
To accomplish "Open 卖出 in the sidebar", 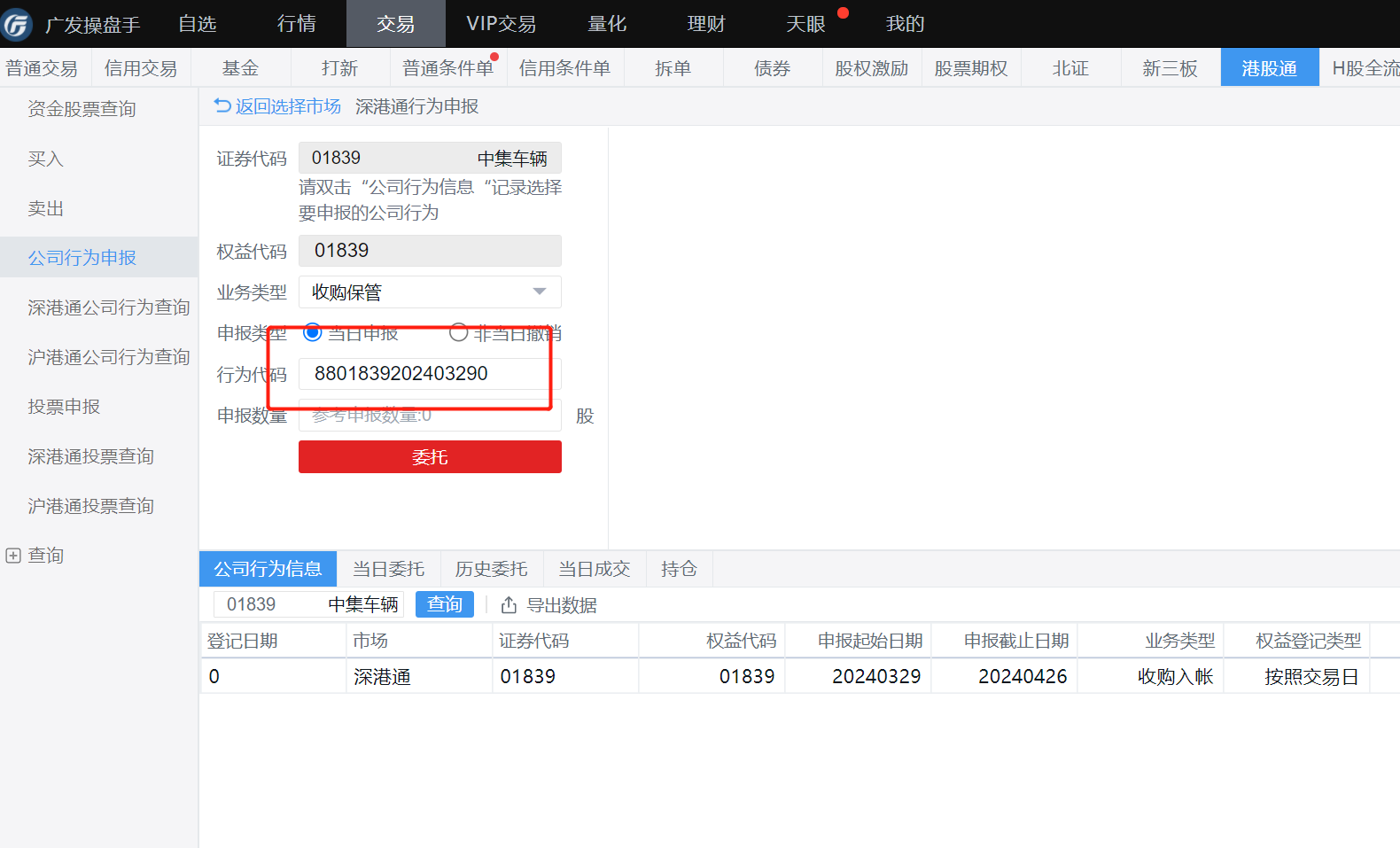I will (45, 208).
